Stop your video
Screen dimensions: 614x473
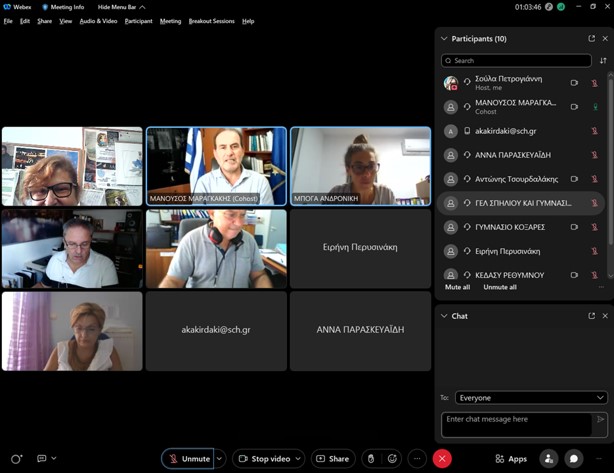tap(264, 458)
